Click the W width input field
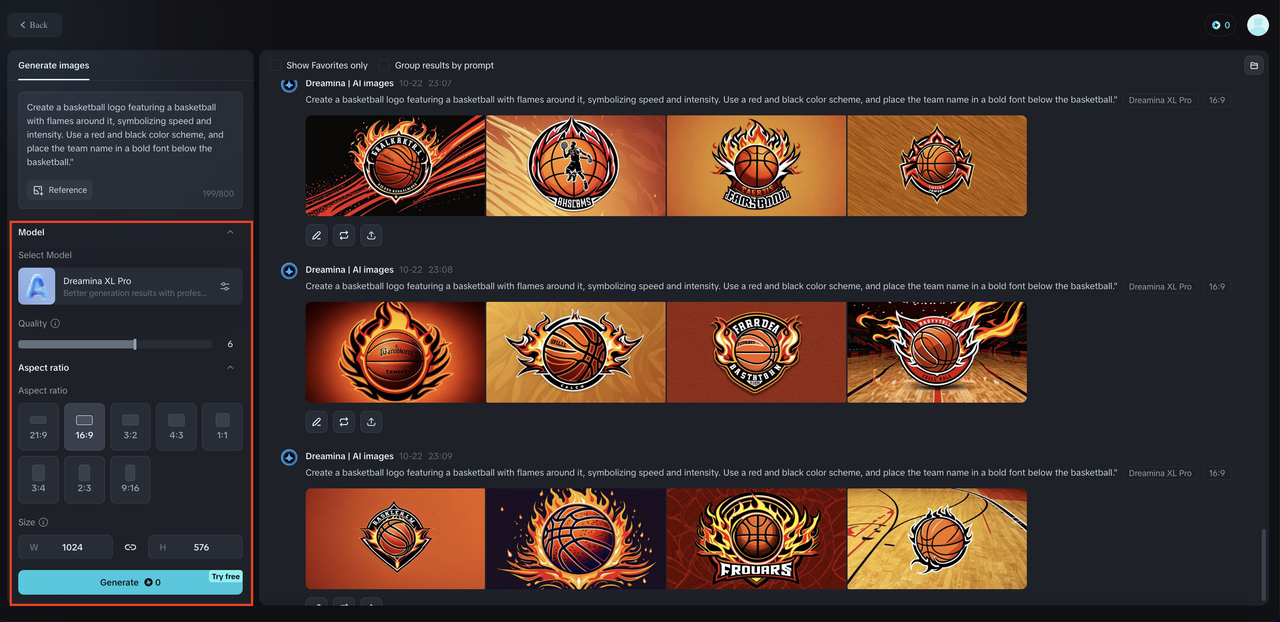 66,547
